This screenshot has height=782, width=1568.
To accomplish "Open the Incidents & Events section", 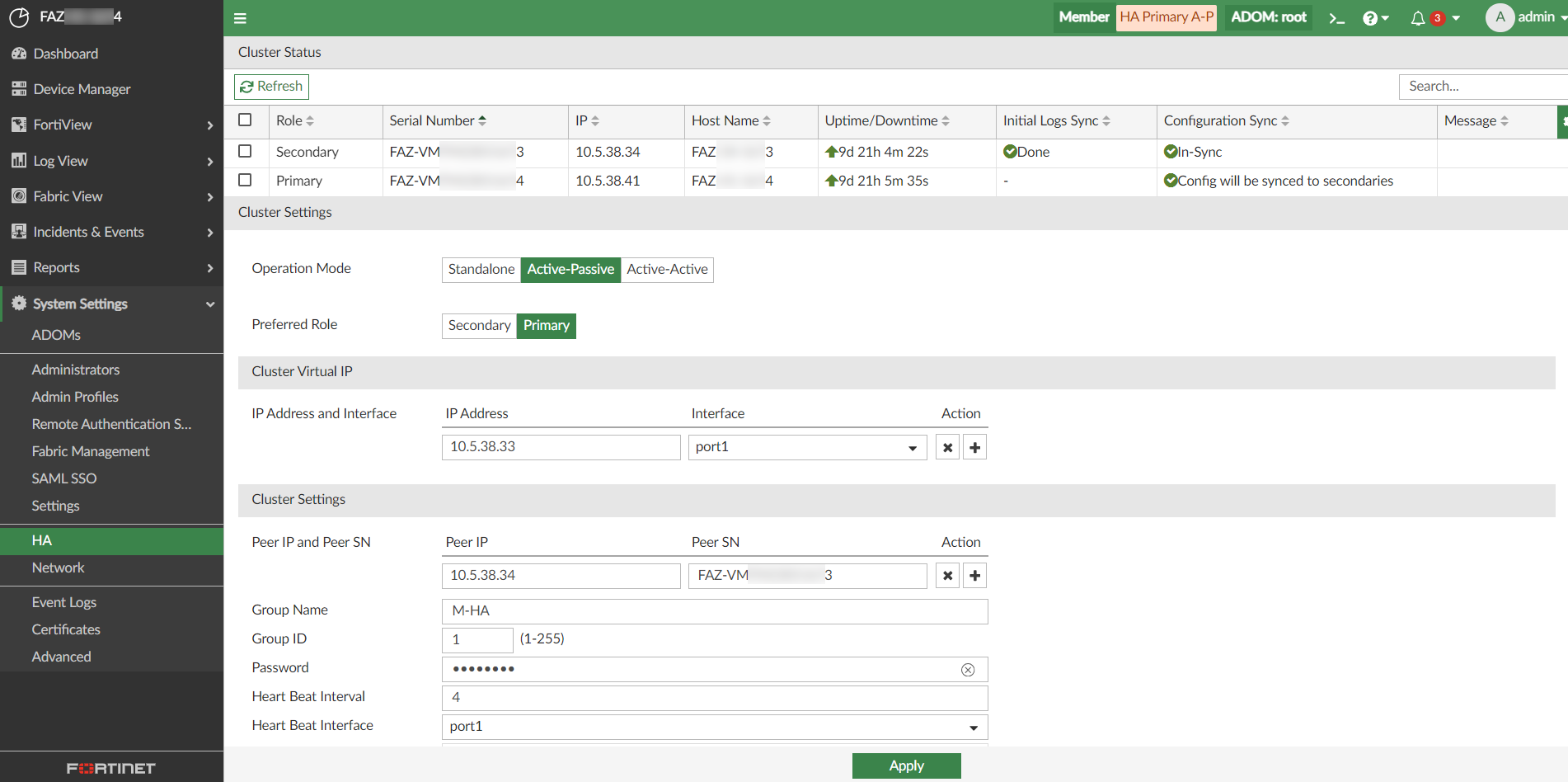I will click(x=90, y=231).
